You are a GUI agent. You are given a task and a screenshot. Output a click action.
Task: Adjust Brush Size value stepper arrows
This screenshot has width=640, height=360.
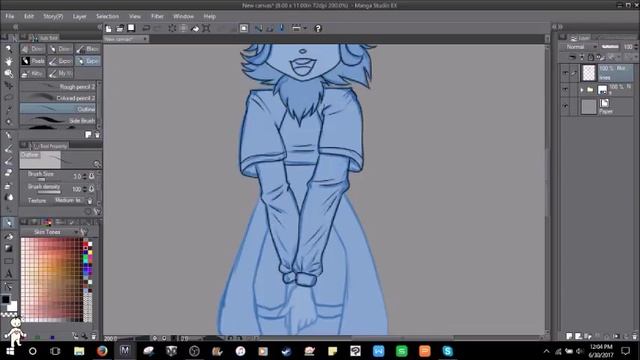coord(84,176)
